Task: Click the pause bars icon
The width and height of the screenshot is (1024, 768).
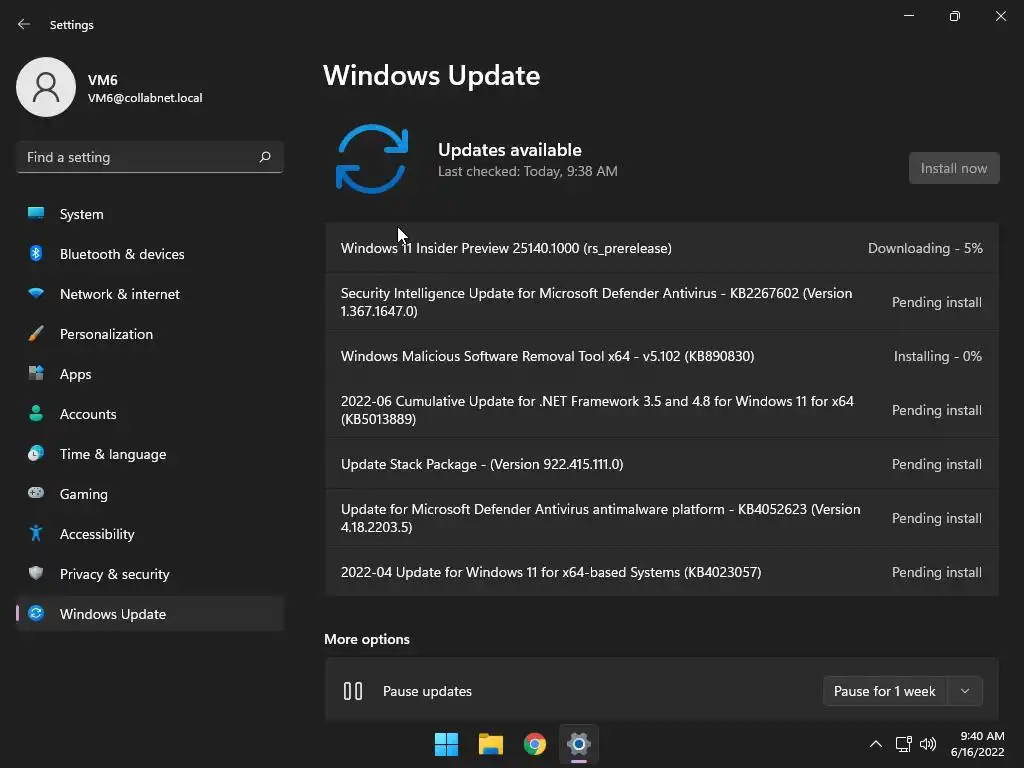Action: click(x=353, y=691)
